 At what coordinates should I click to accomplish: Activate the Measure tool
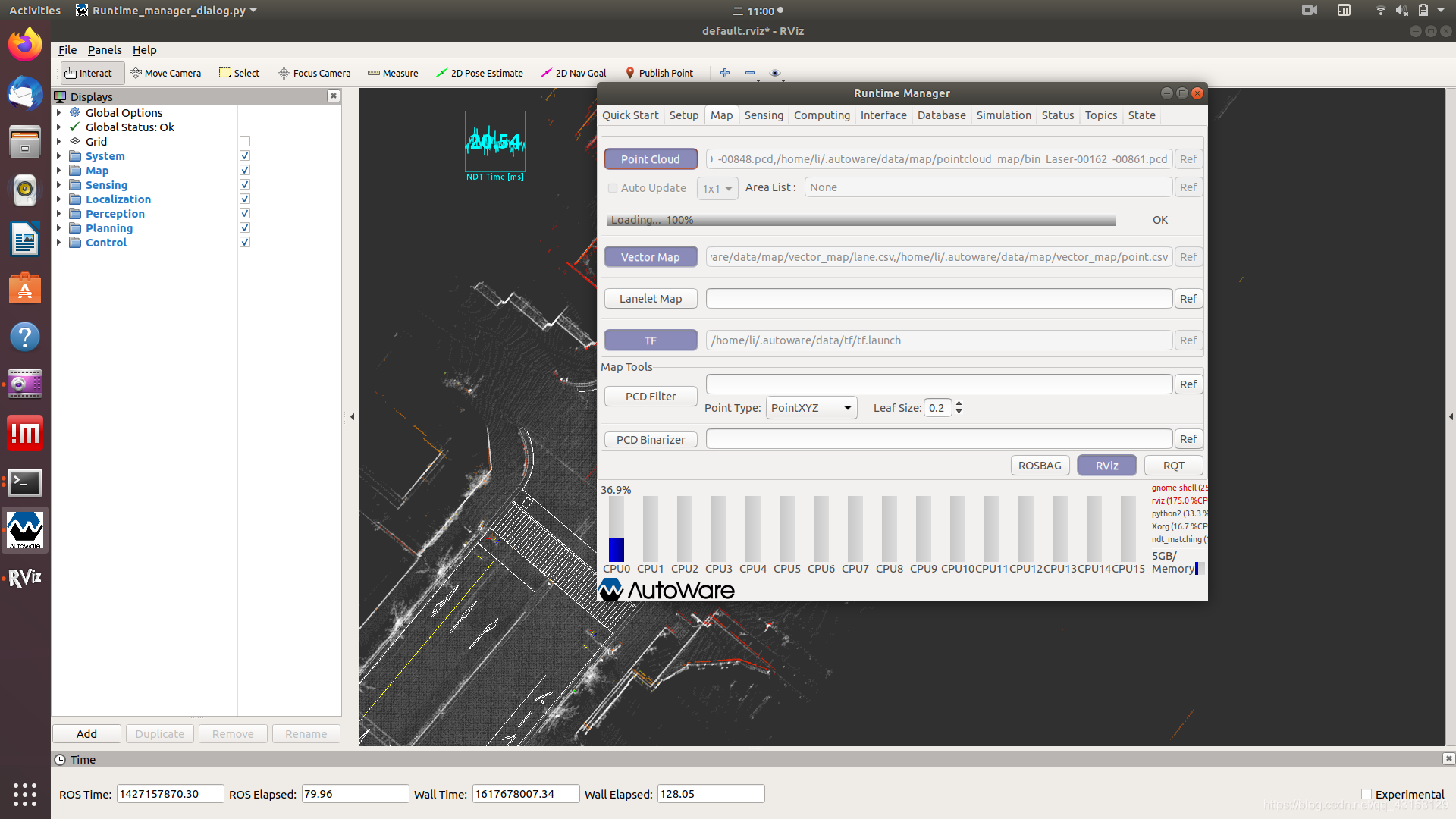coord(393,73)
